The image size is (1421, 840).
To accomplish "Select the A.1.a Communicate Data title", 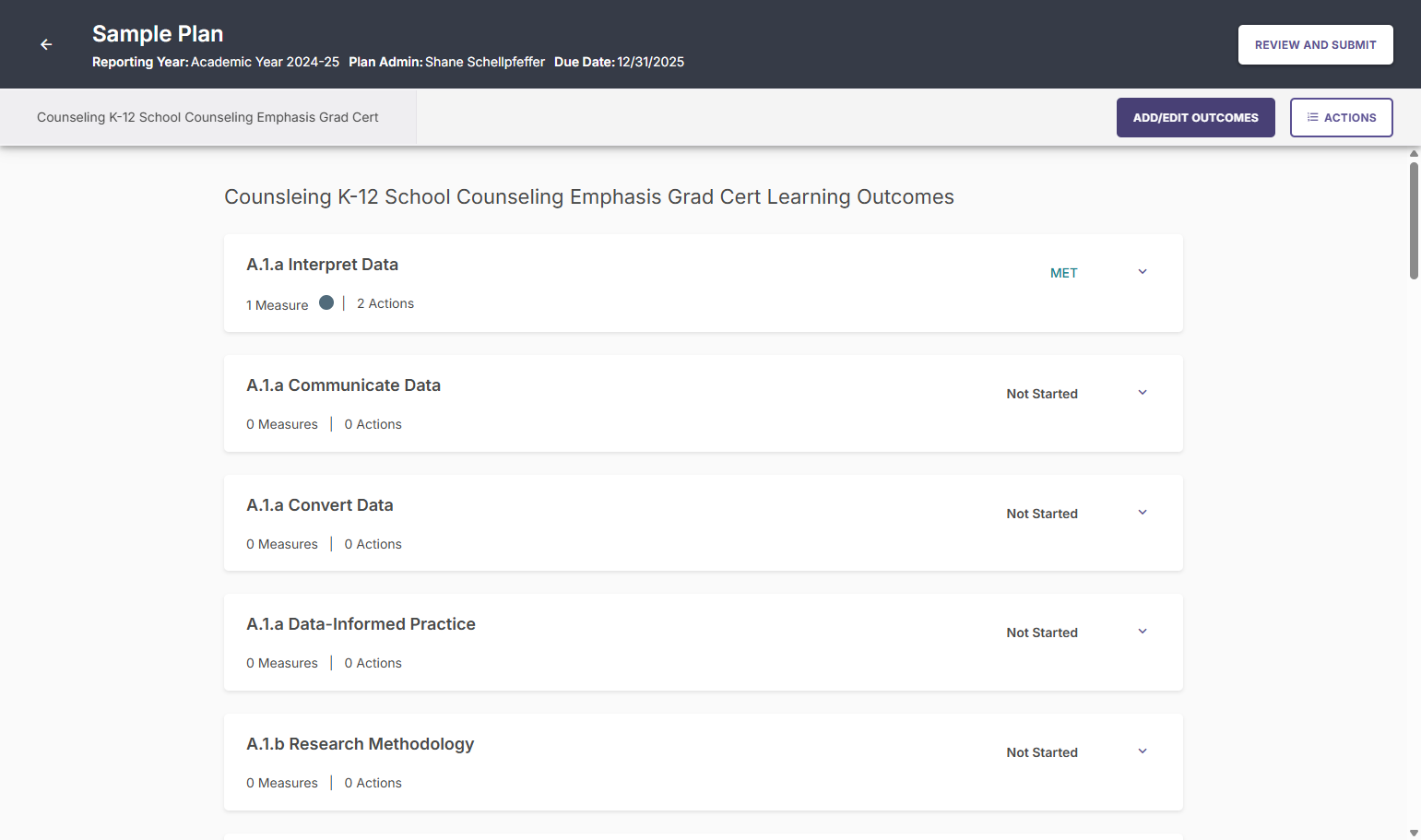I will [343, 385].
